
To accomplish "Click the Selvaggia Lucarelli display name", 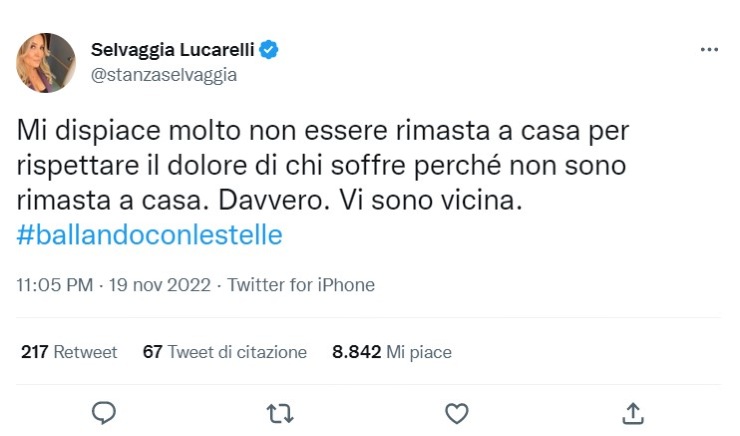I will [174, 49].
